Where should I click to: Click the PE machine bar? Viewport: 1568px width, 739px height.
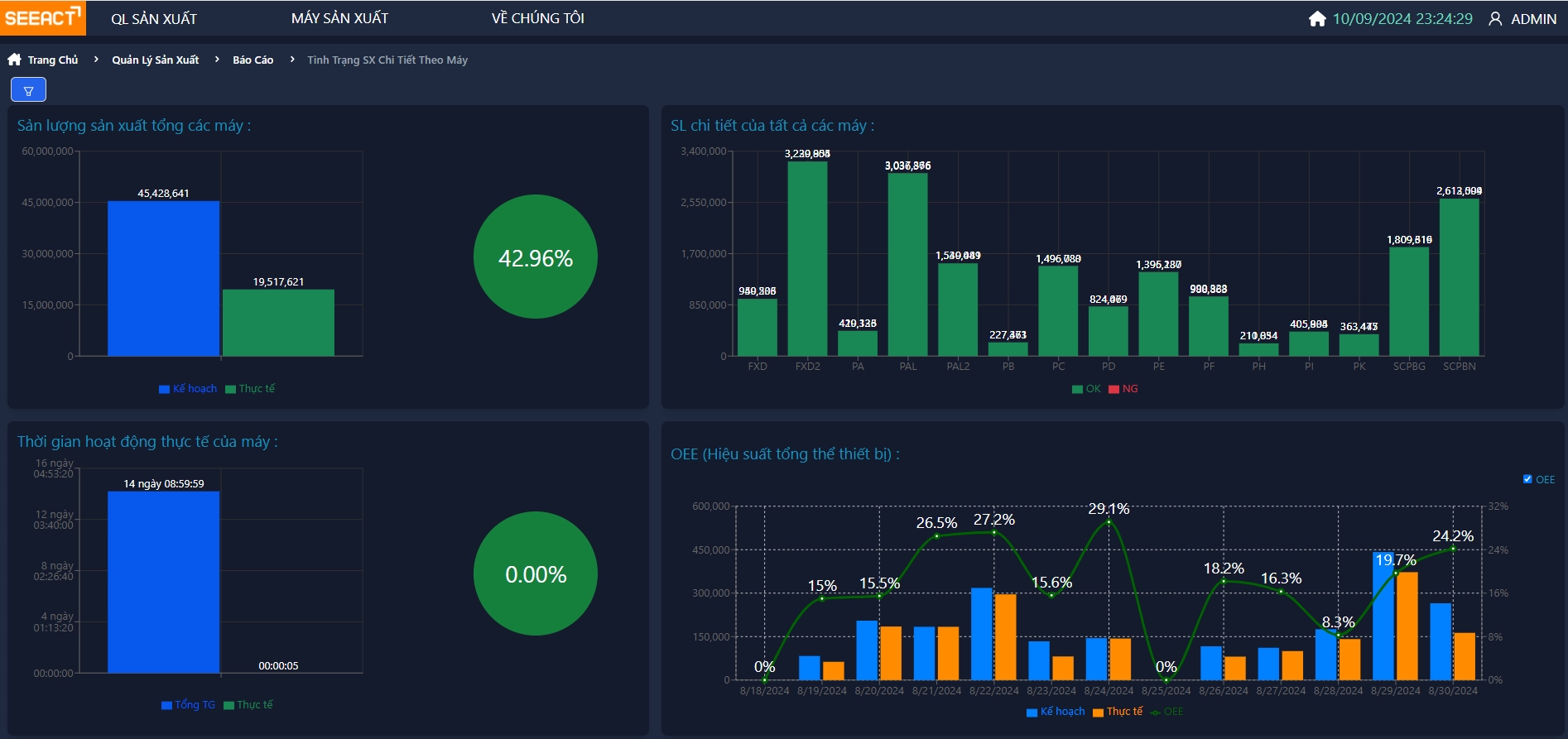click(1158, 314)
